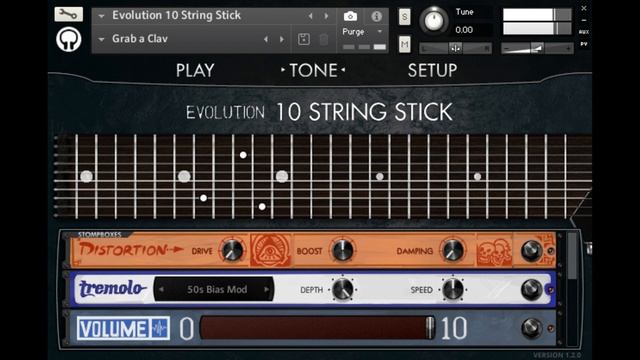The image size is (640, 360).
Task: Toggle the AUX button at right edge
Action: [x=584, y=32]
